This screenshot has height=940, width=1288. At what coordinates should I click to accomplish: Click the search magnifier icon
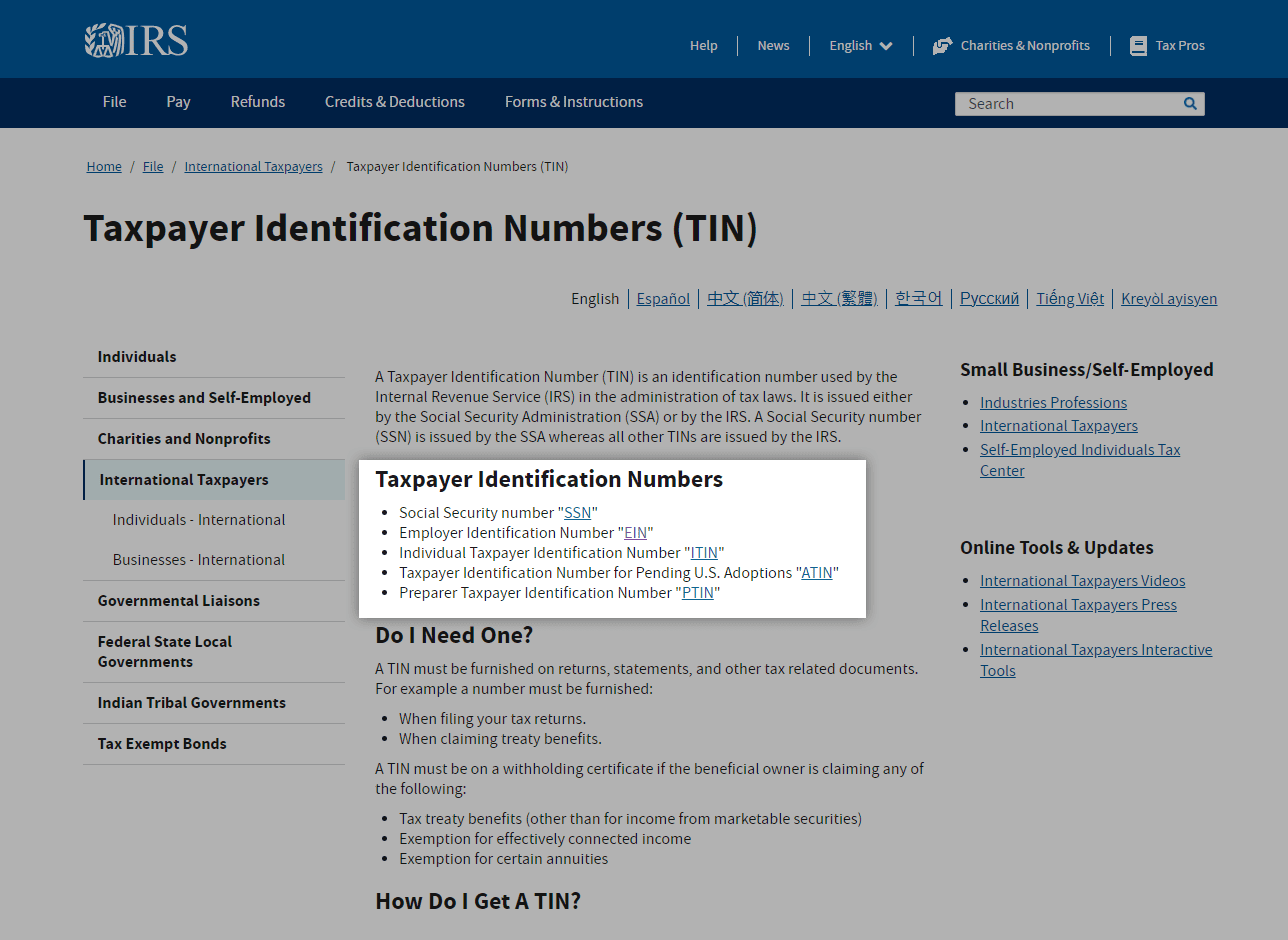coord(1190,103)
